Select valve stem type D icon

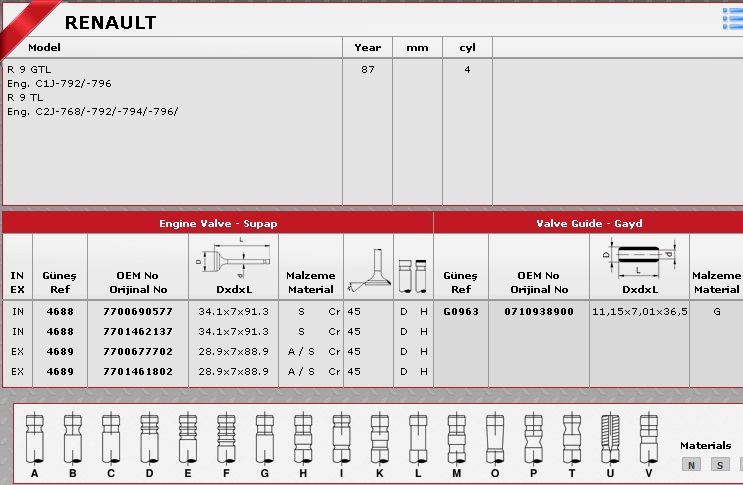point(149,438)
